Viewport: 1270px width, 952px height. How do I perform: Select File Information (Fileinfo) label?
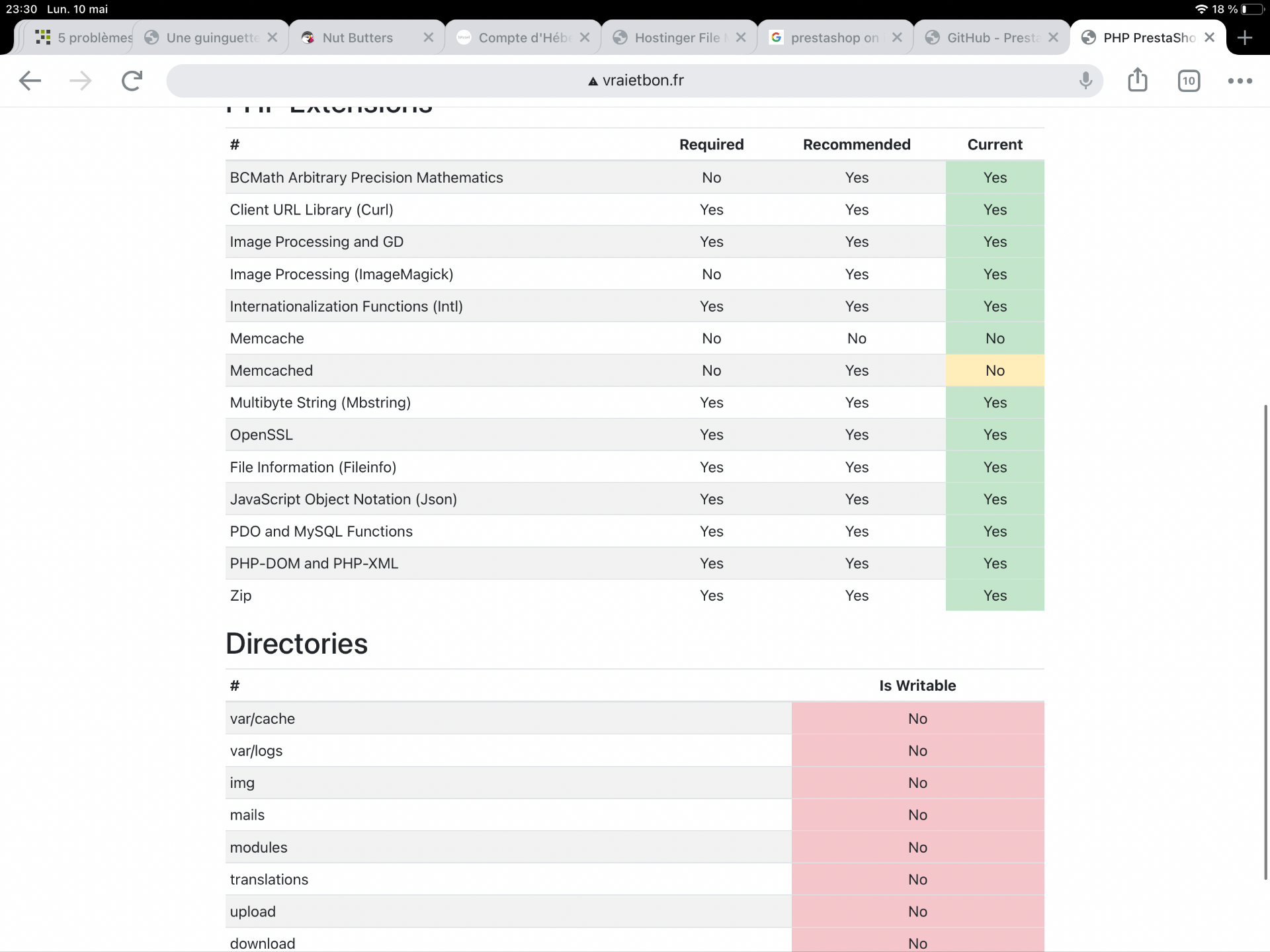point(313,467)
